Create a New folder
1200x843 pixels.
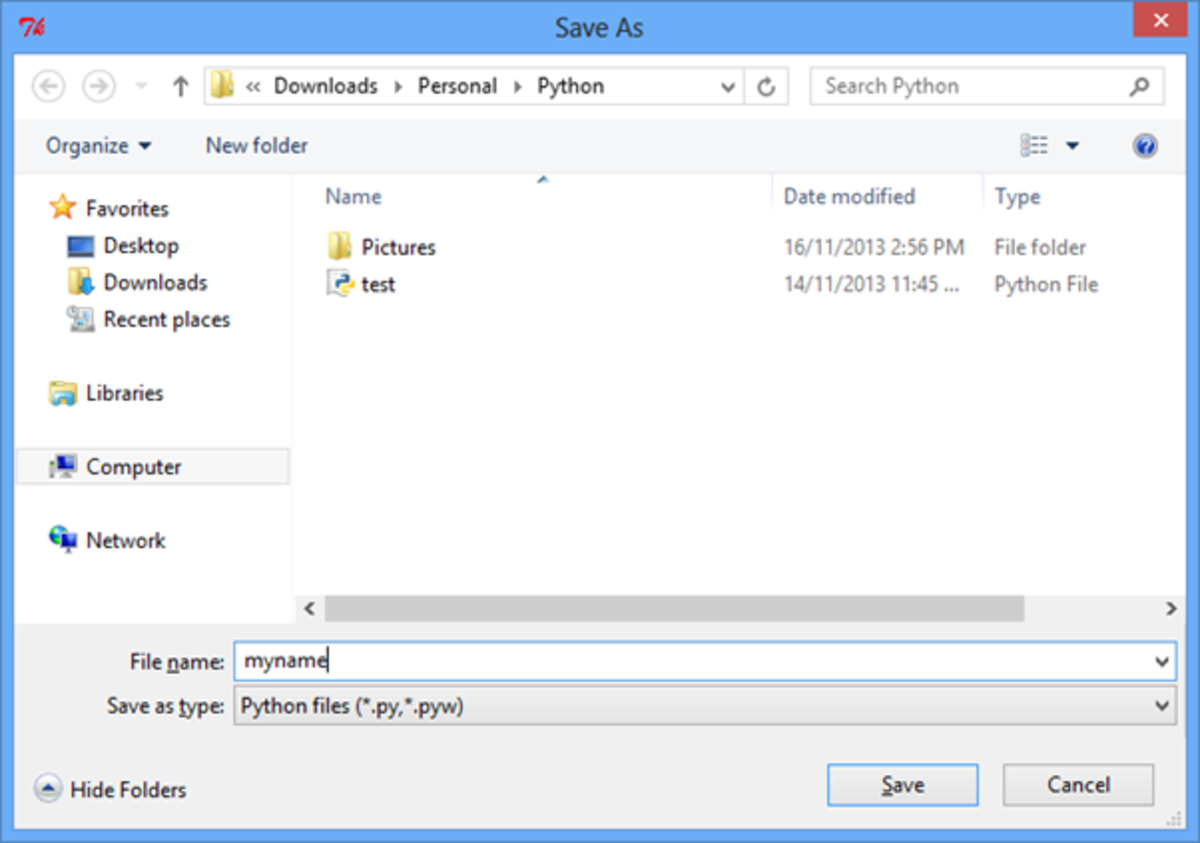(256, 145)
